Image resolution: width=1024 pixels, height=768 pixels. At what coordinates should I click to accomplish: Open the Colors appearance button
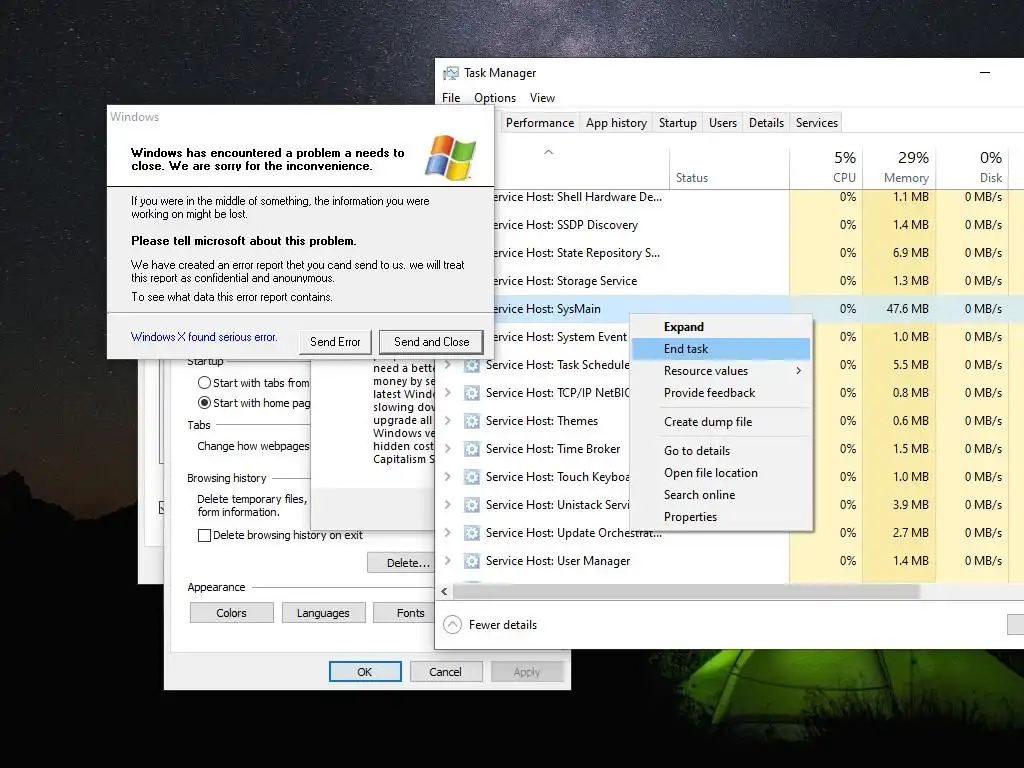231,613
